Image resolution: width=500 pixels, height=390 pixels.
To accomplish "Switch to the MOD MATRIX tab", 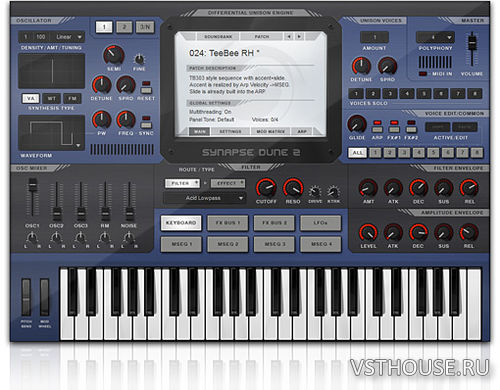I will coord(270,132).
